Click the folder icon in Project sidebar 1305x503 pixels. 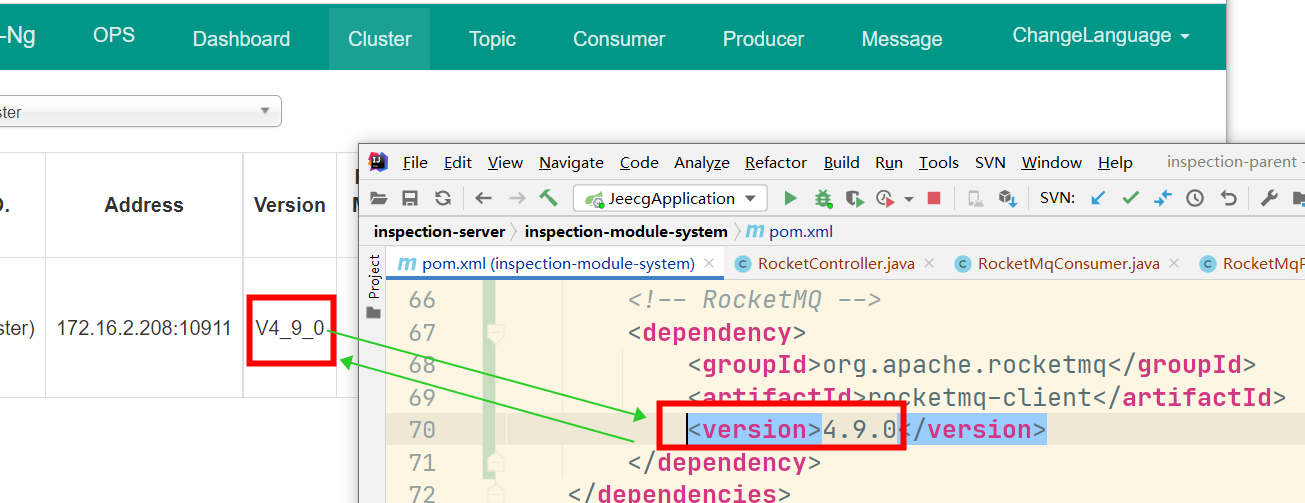374,312
